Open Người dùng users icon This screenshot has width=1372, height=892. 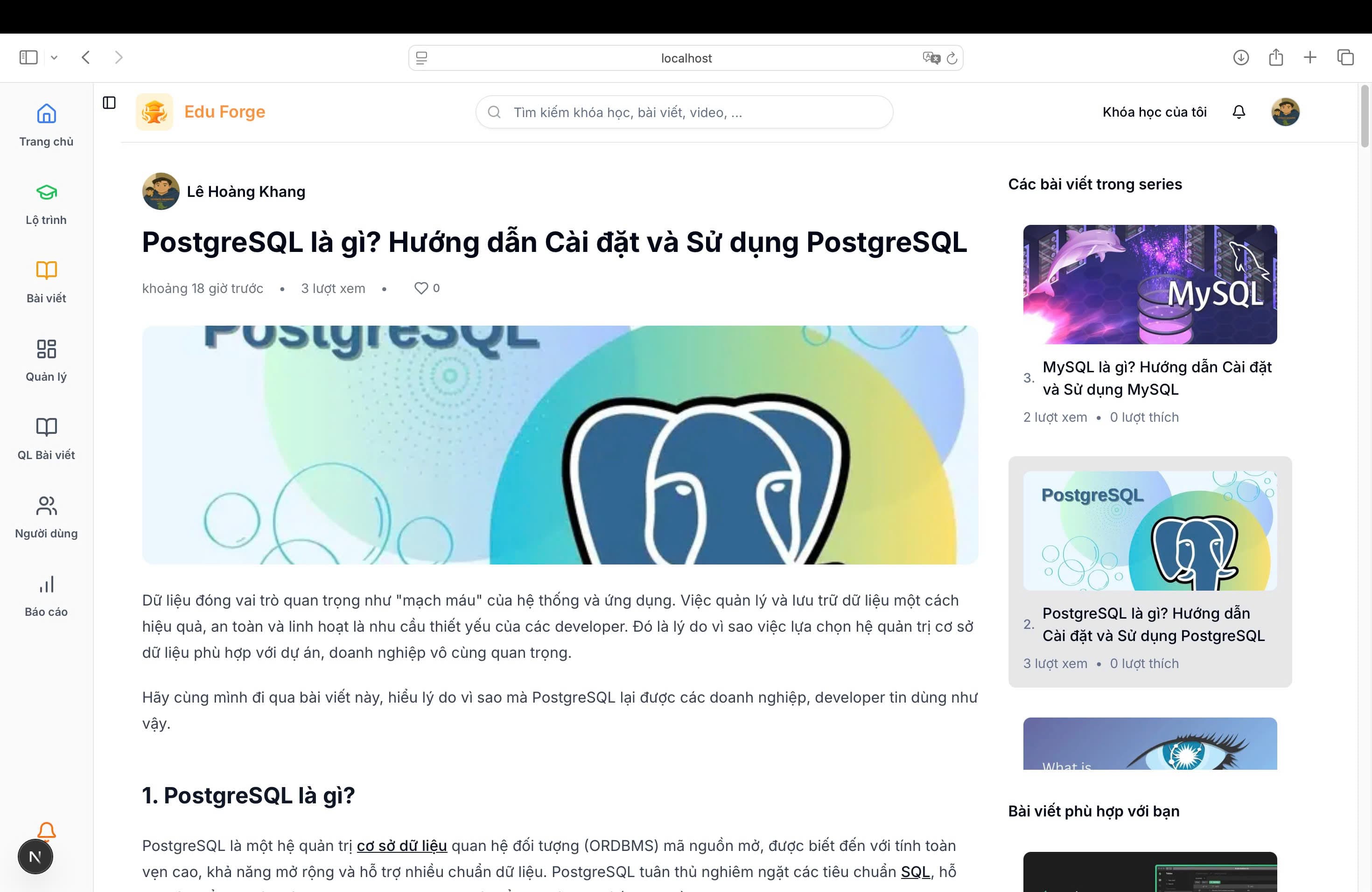click(46, 505)
